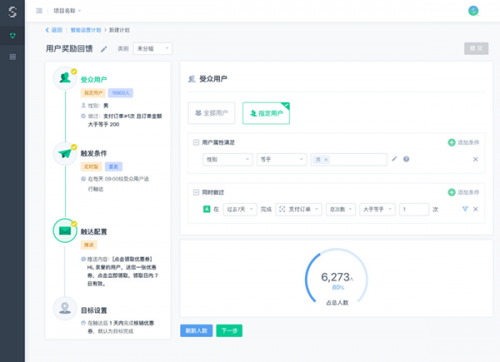Open the 大于等于 comparison dropdown

pos(377,209)
